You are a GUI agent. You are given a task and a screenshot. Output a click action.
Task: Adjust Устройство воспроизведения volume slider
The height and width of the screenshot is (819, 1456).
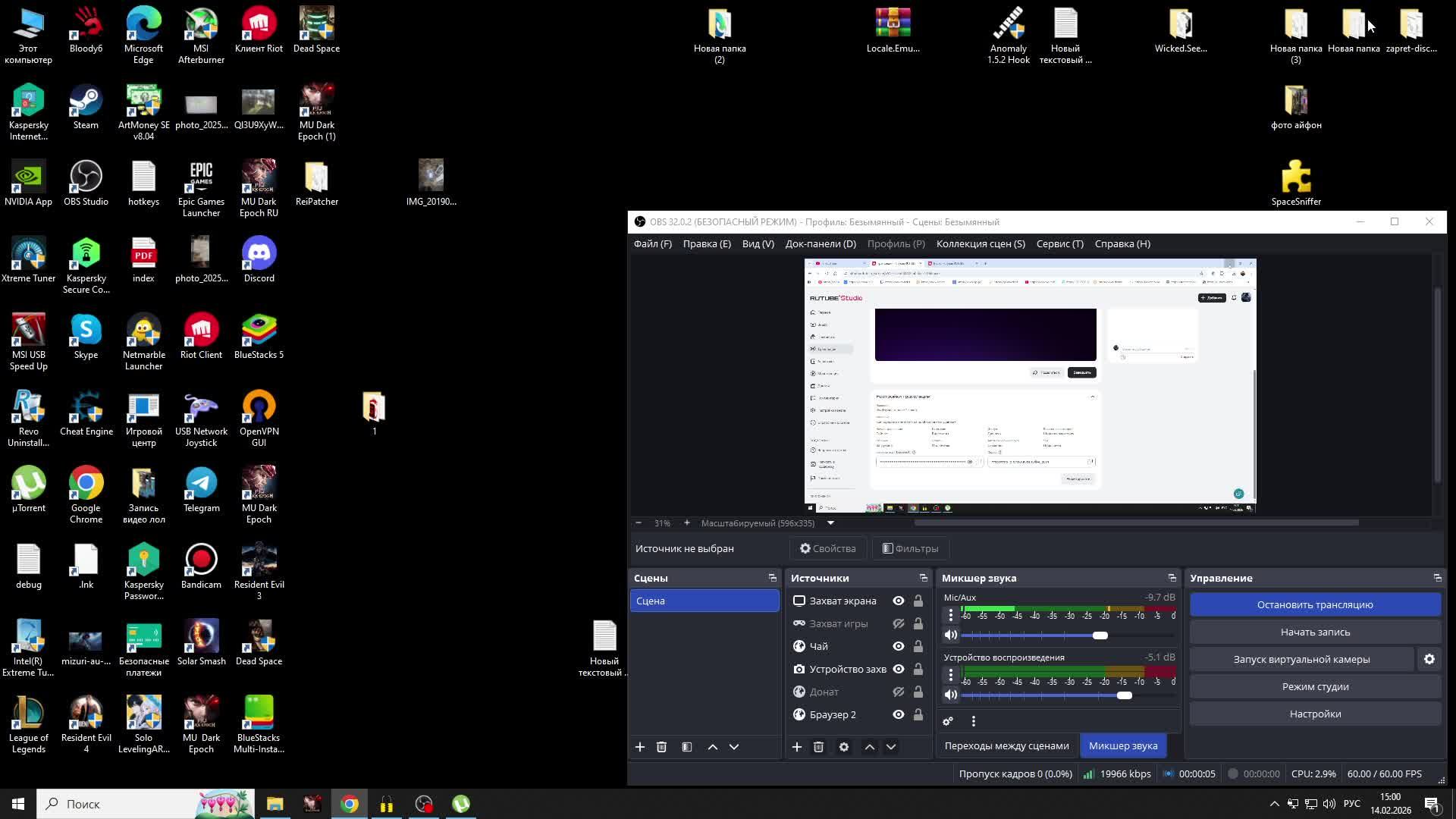(x=1125, y=695)
